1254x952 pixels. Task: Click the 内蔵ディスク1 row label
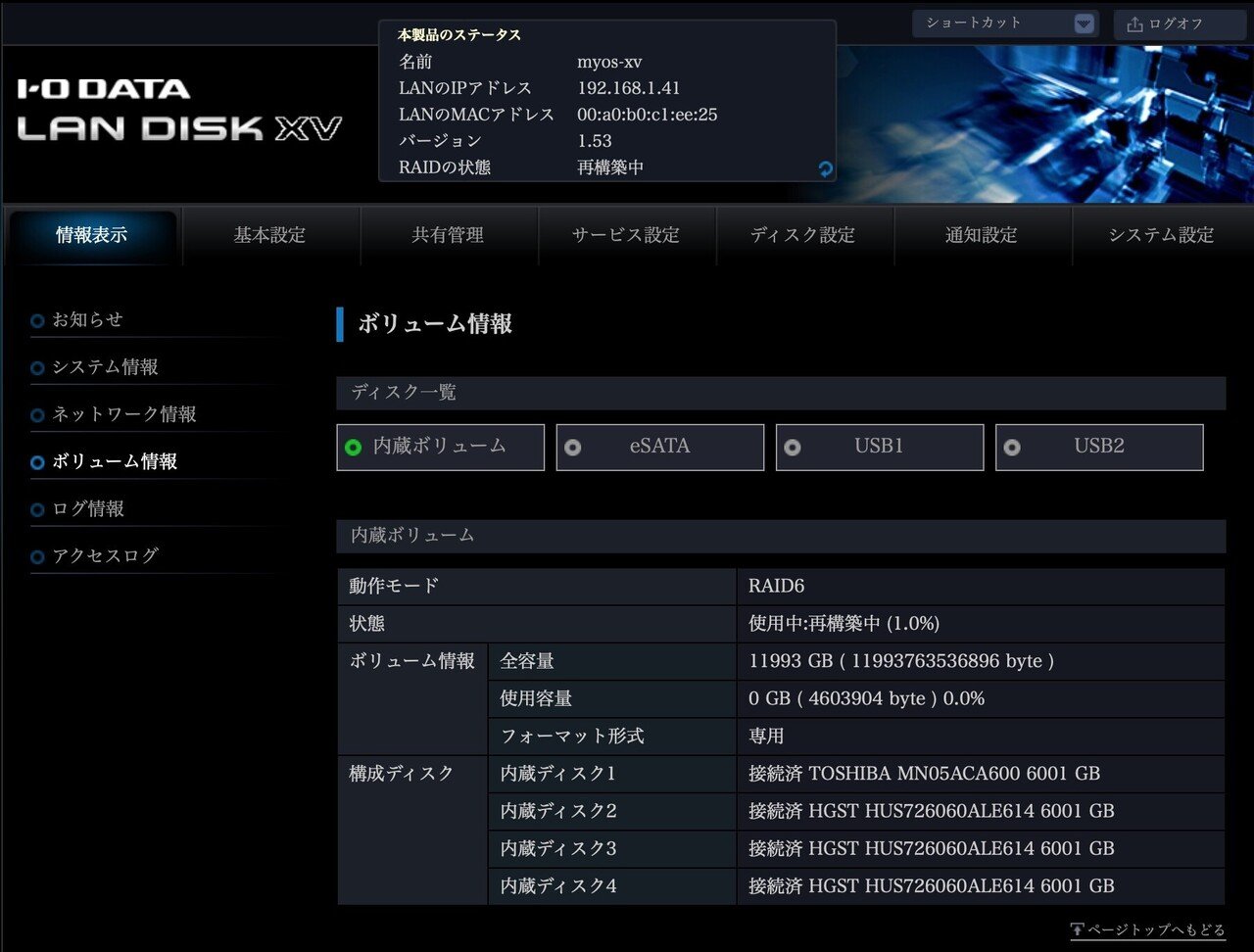tap(558, 774)
